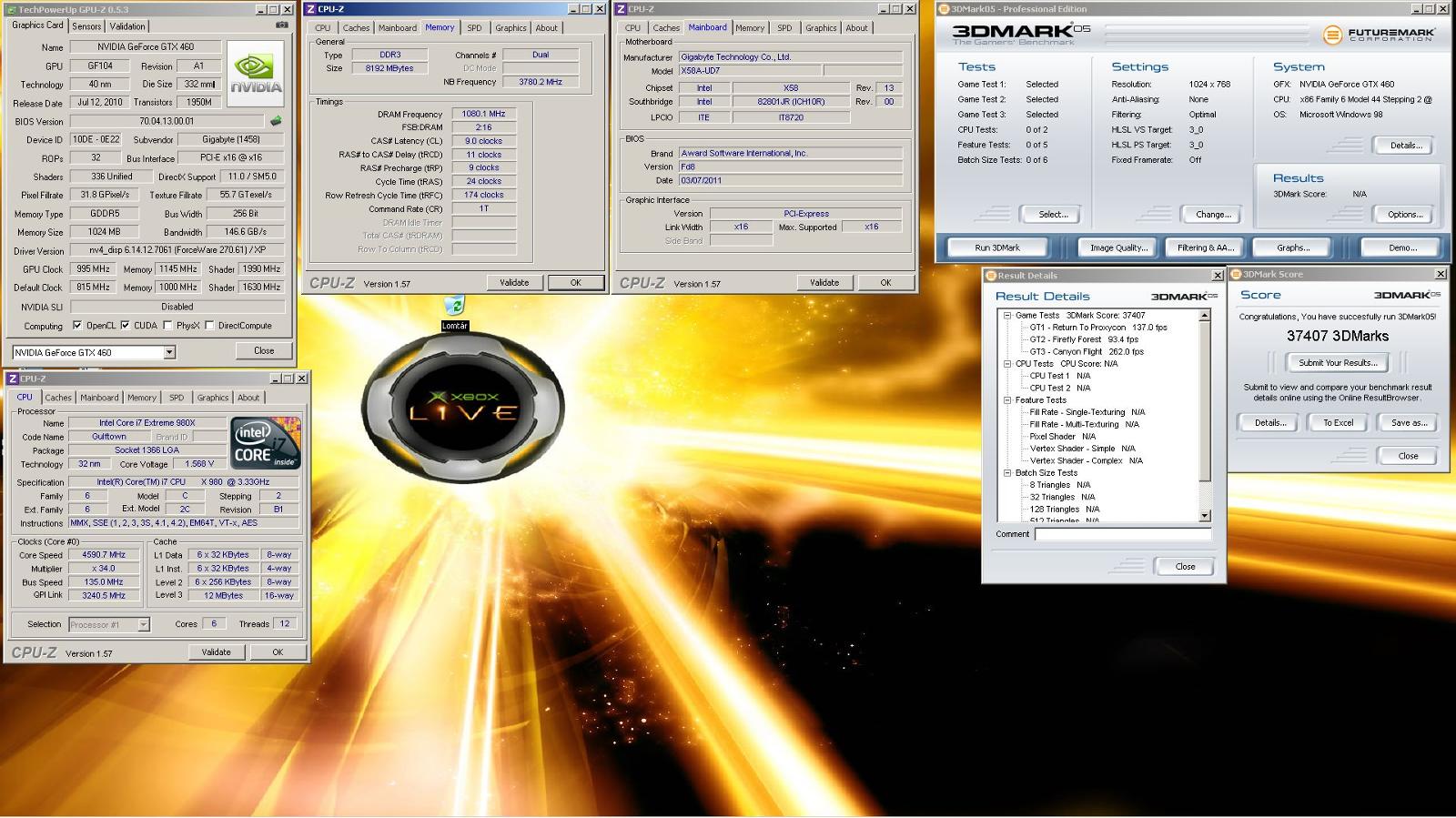Click the DRAM Frequency value 1080.1 MHz
The image size is (1456, 818).
(x=483, y=114)
